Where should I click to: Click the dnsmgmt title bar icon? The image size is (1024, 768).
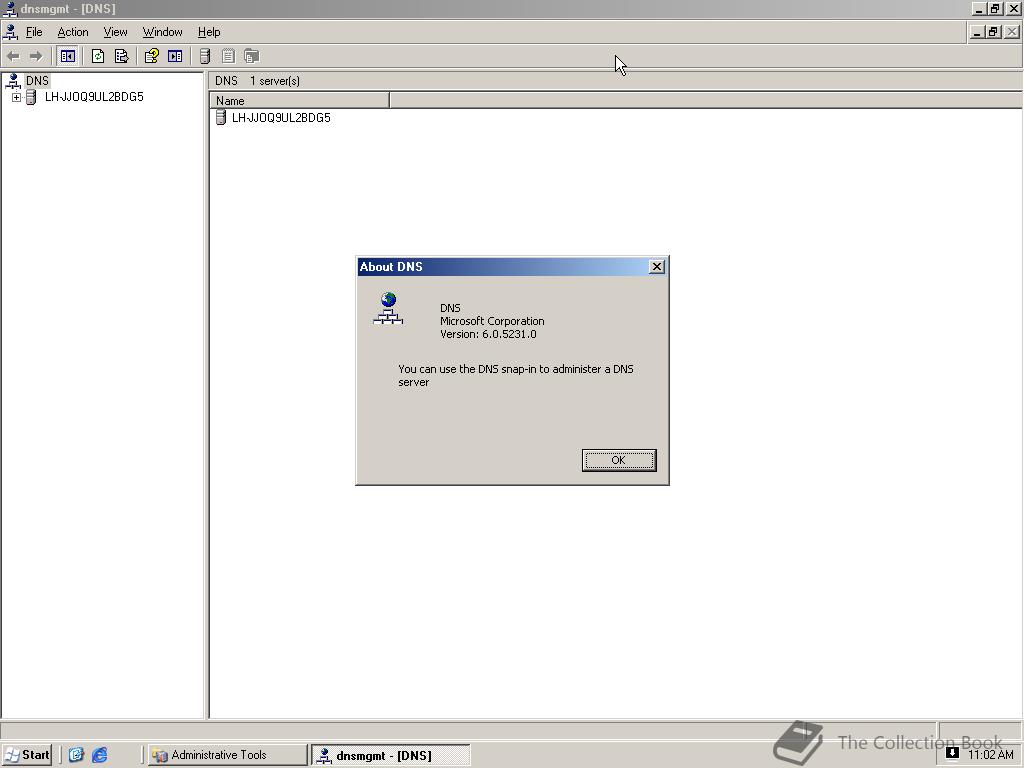(10, 8)
